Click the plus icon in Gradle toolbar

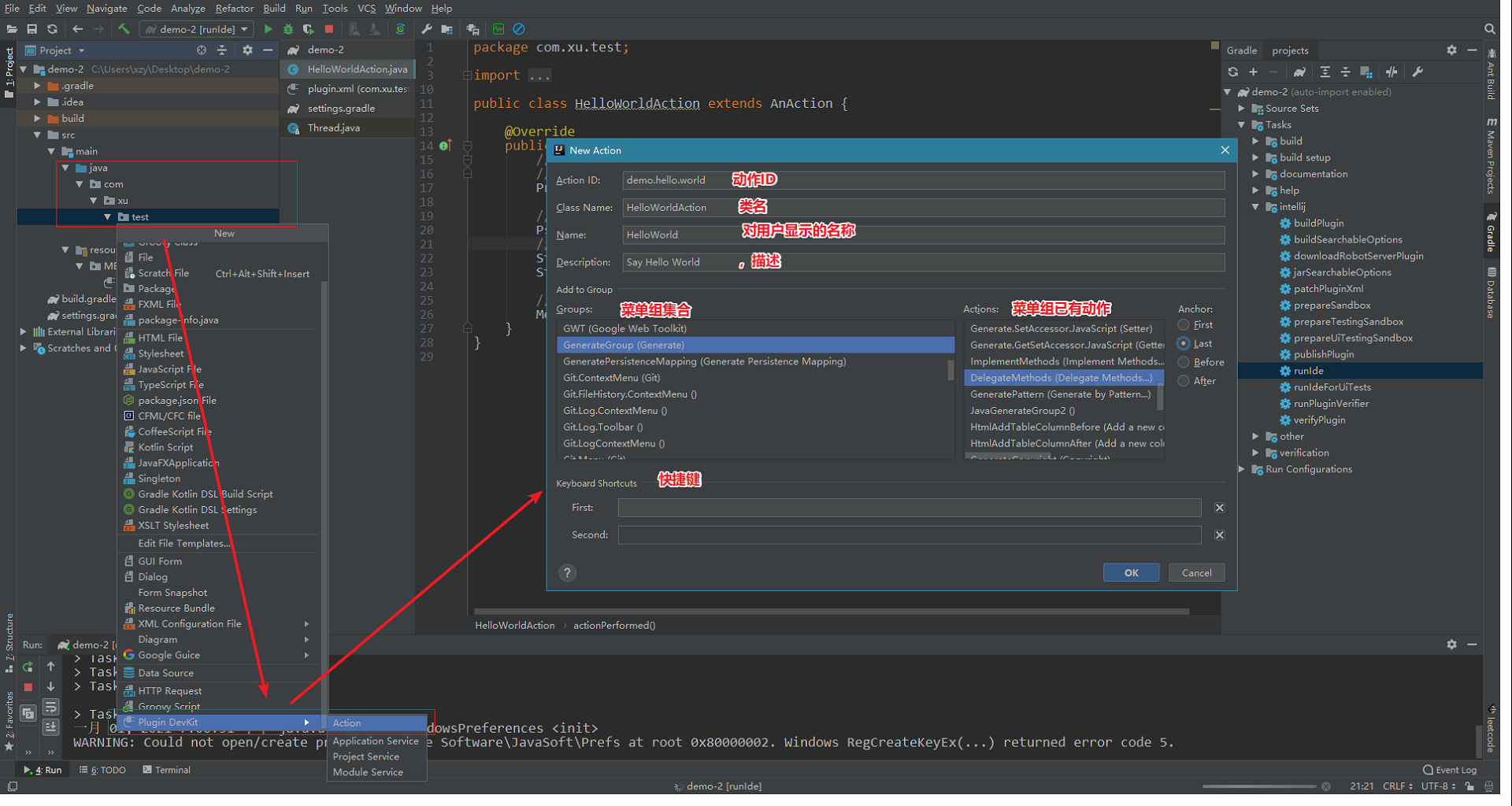tap(1254, 72)
